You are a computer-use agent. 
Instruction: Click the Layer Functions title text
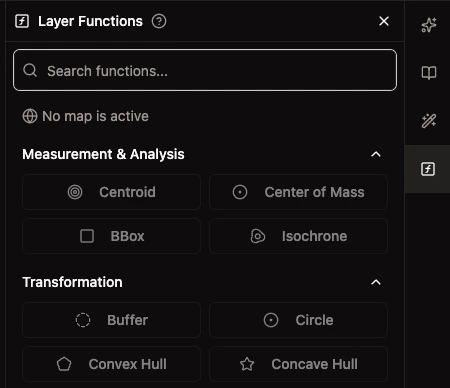90,22
